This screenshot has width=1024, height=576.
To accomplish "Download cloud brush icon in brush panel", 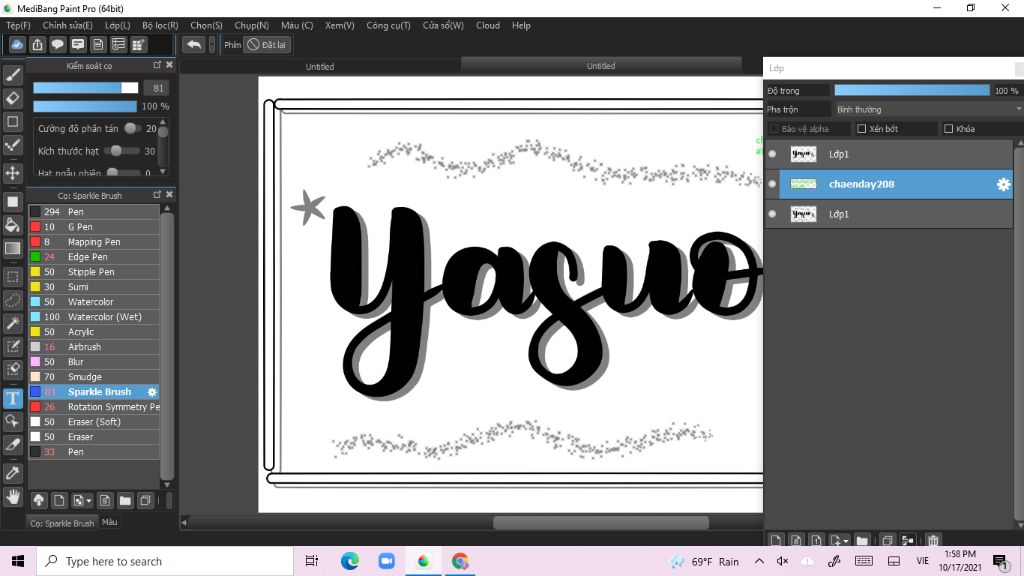I will pos(39,500).
